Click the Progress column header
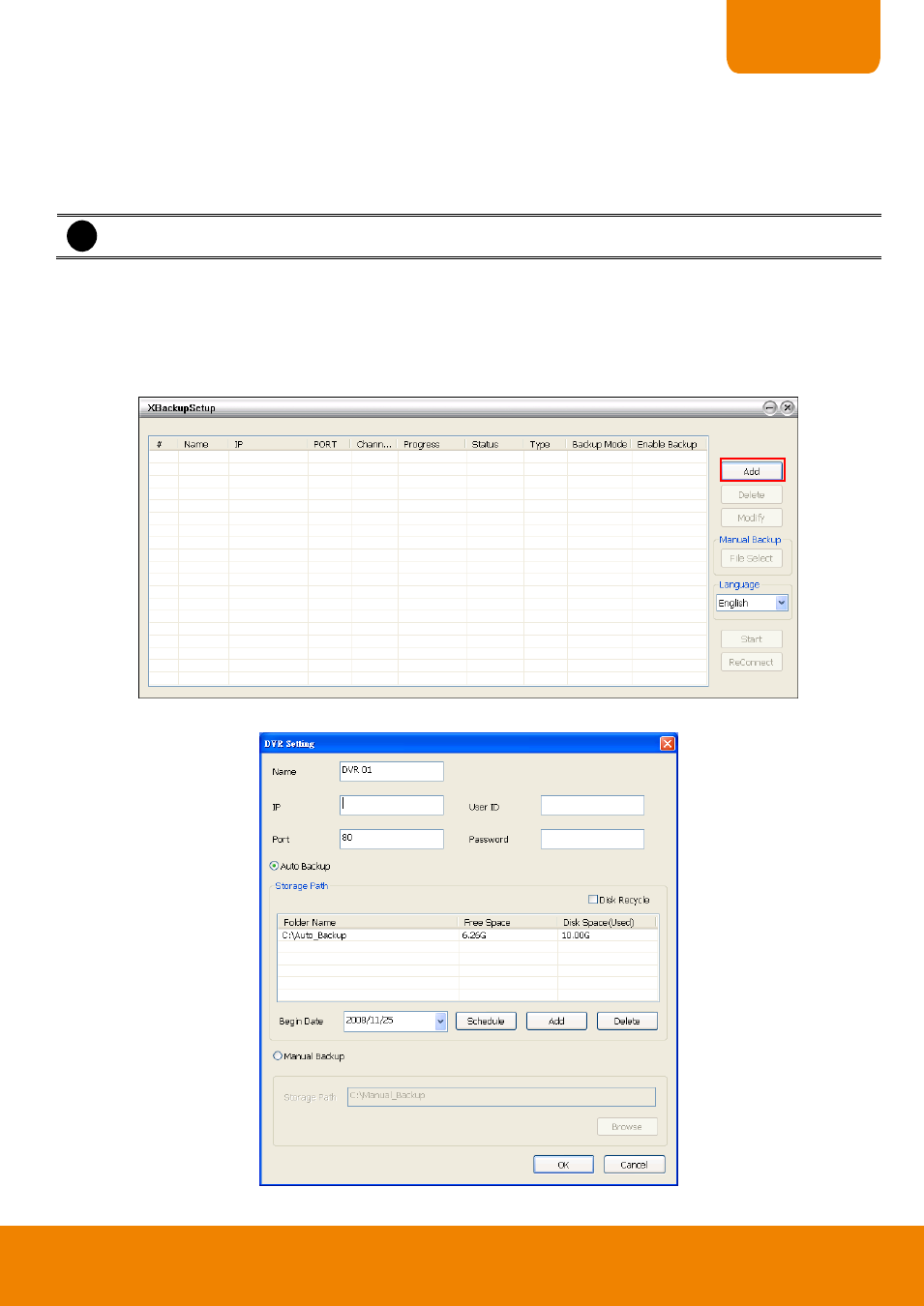The image size is (924, 1306). pos(432,444)
